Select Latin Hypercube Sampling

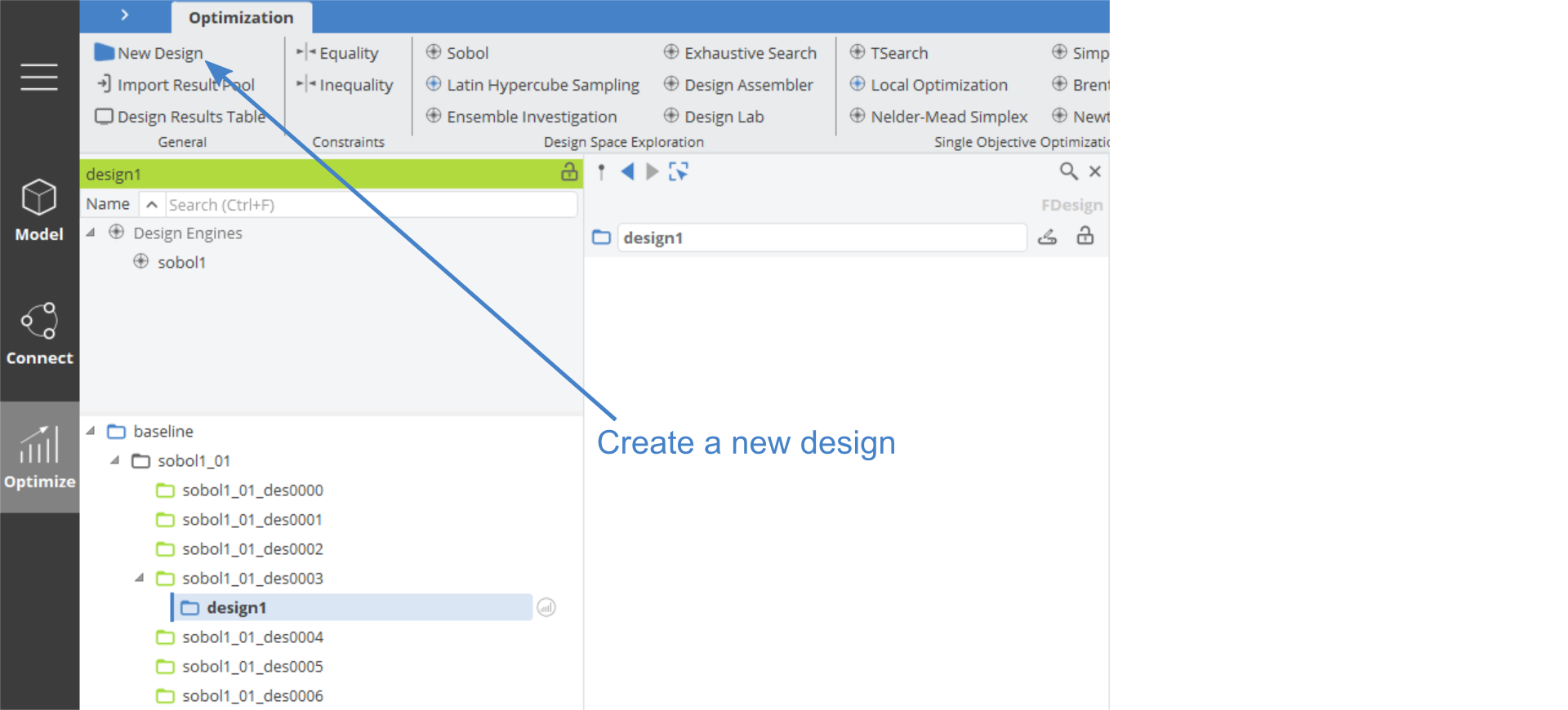click(532, 85)
